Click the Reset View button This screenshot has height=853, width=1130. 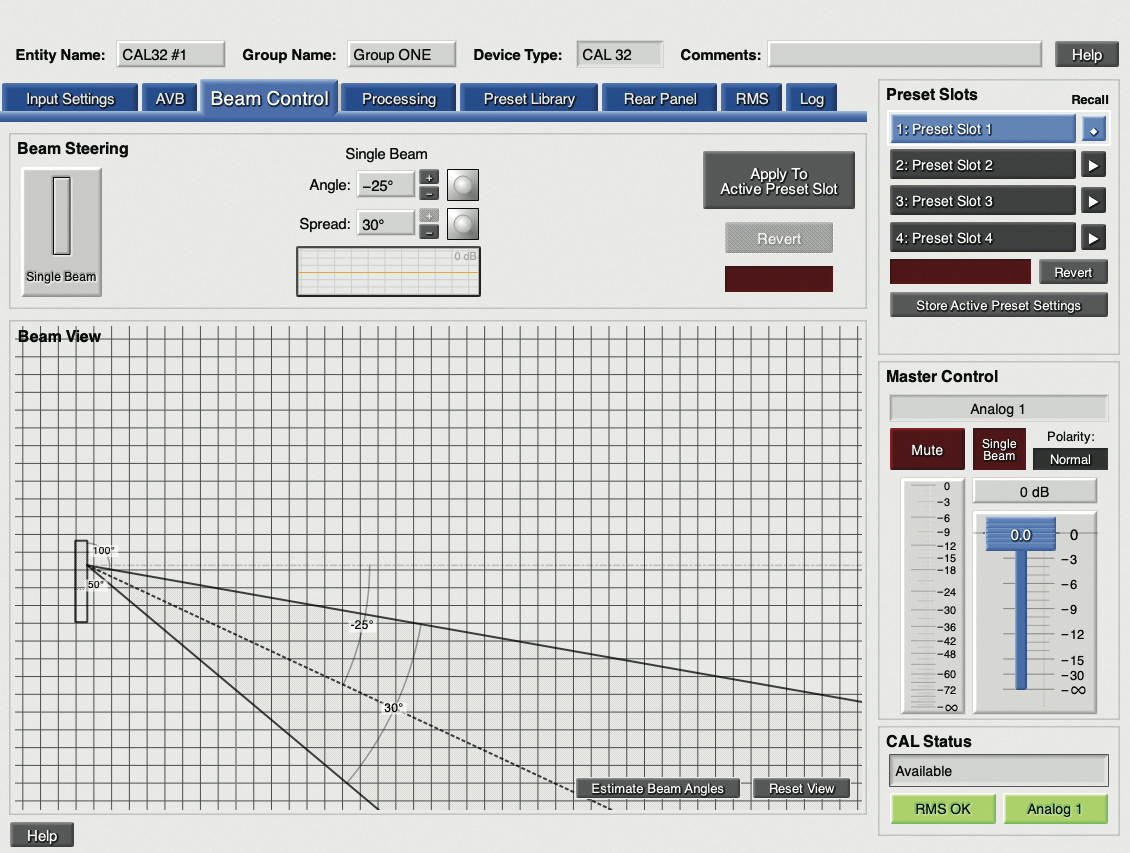pos(801,788)
